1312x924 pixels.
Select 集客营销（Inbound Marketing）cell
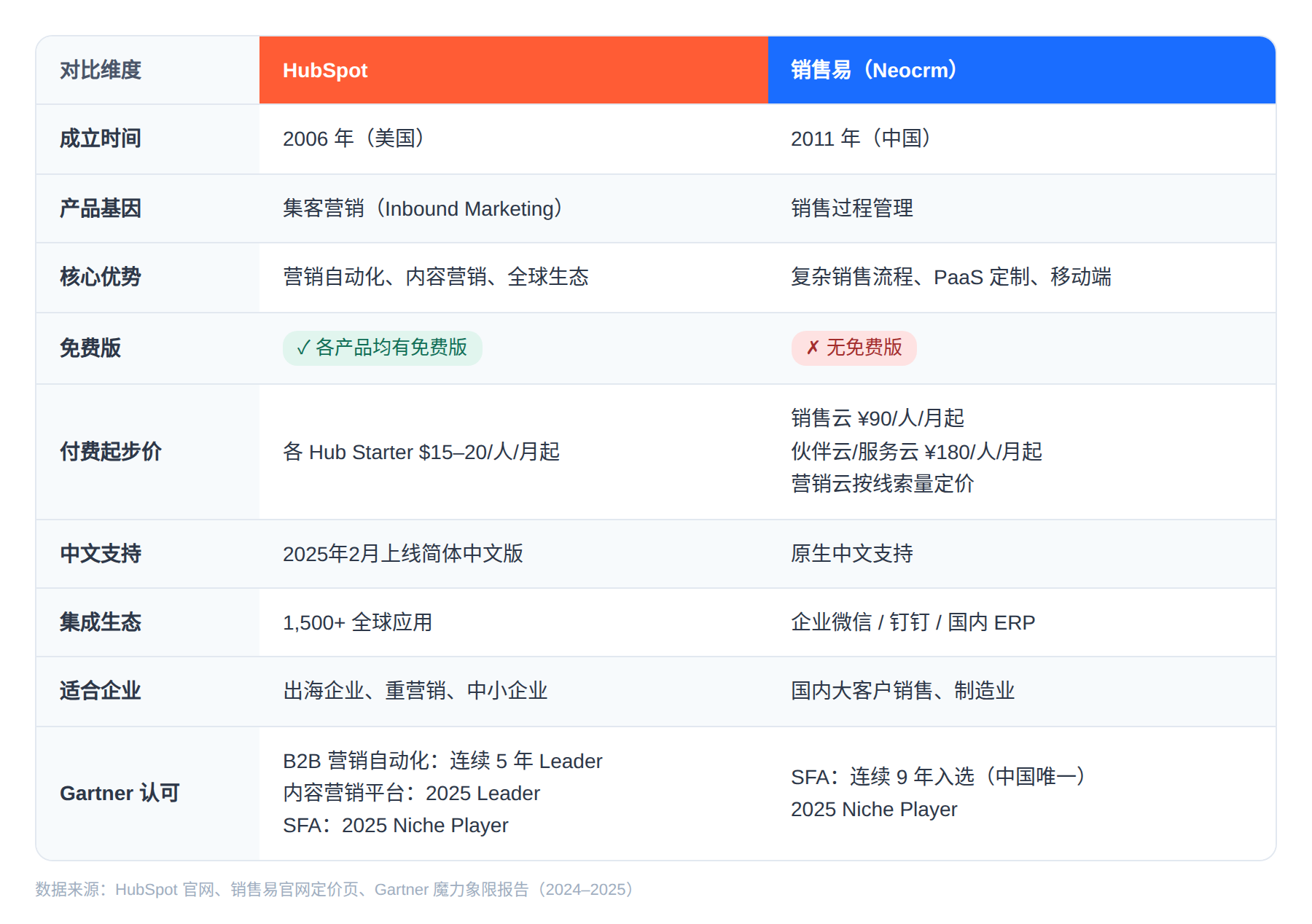tap(514, 208)
